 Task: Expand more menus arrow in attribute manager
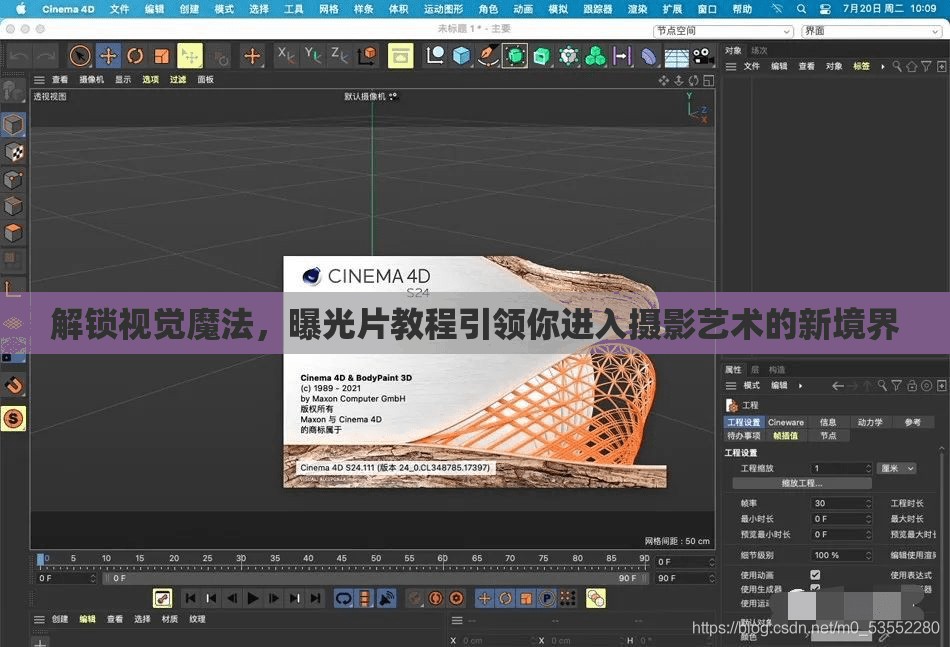click(x=800, y=385)
